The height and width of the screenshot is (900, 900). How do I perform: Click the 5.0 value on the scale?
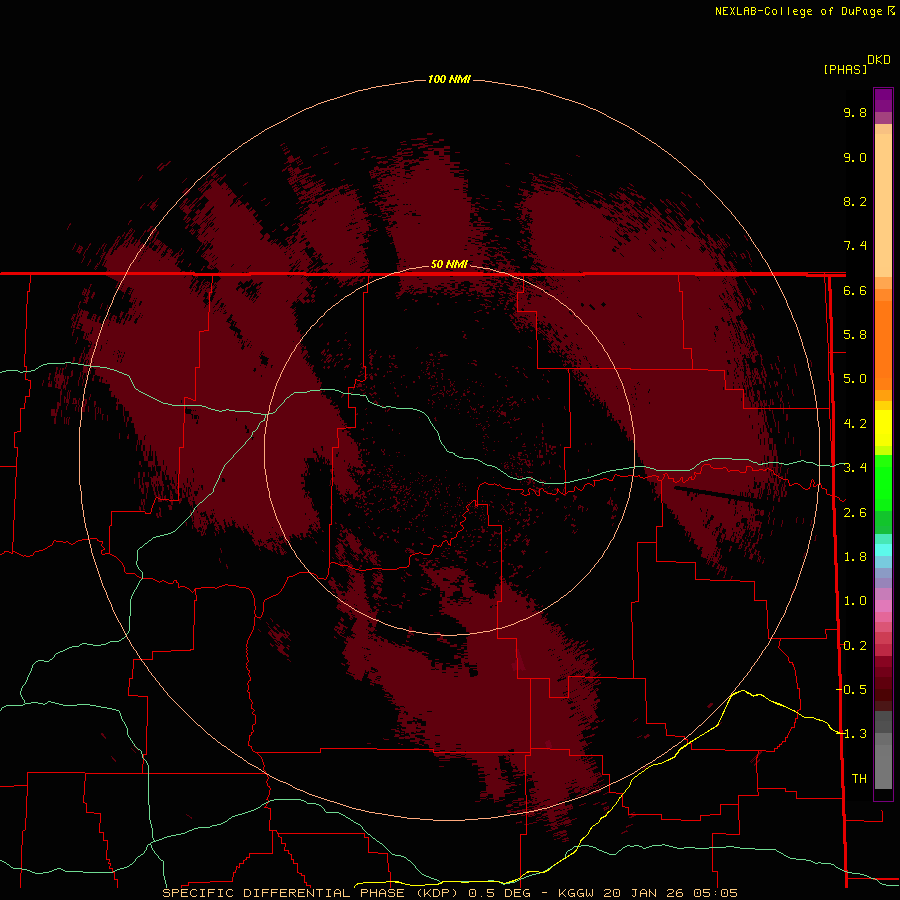(855, 379)
